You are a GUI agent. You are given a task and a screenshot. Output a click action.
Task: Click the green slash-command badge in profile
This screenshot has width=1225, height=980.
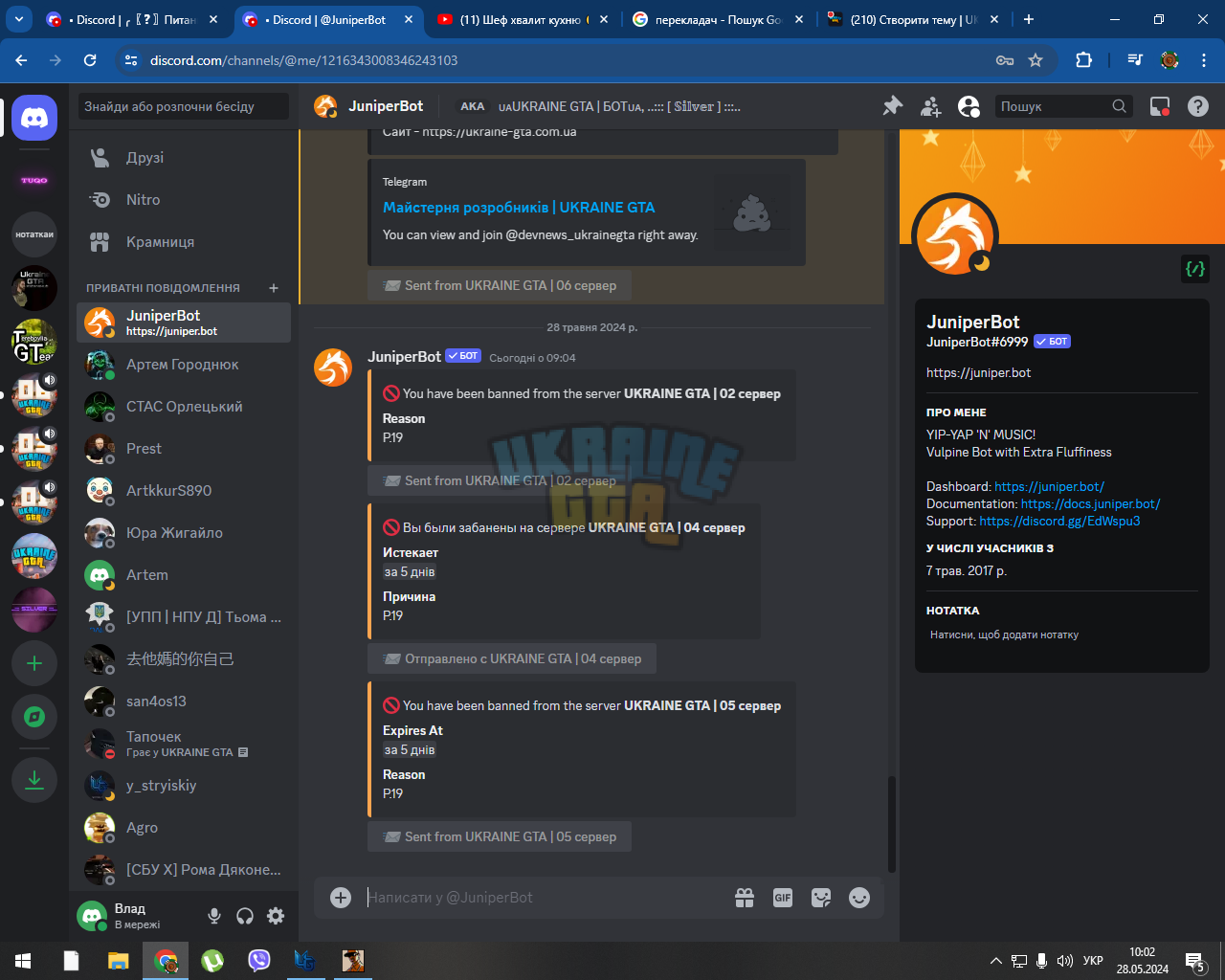pos(1195,269)
